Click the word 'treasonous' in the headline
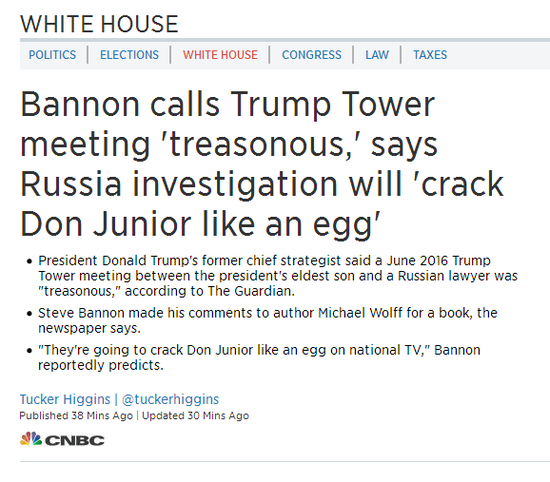 (x=256, y=144)
